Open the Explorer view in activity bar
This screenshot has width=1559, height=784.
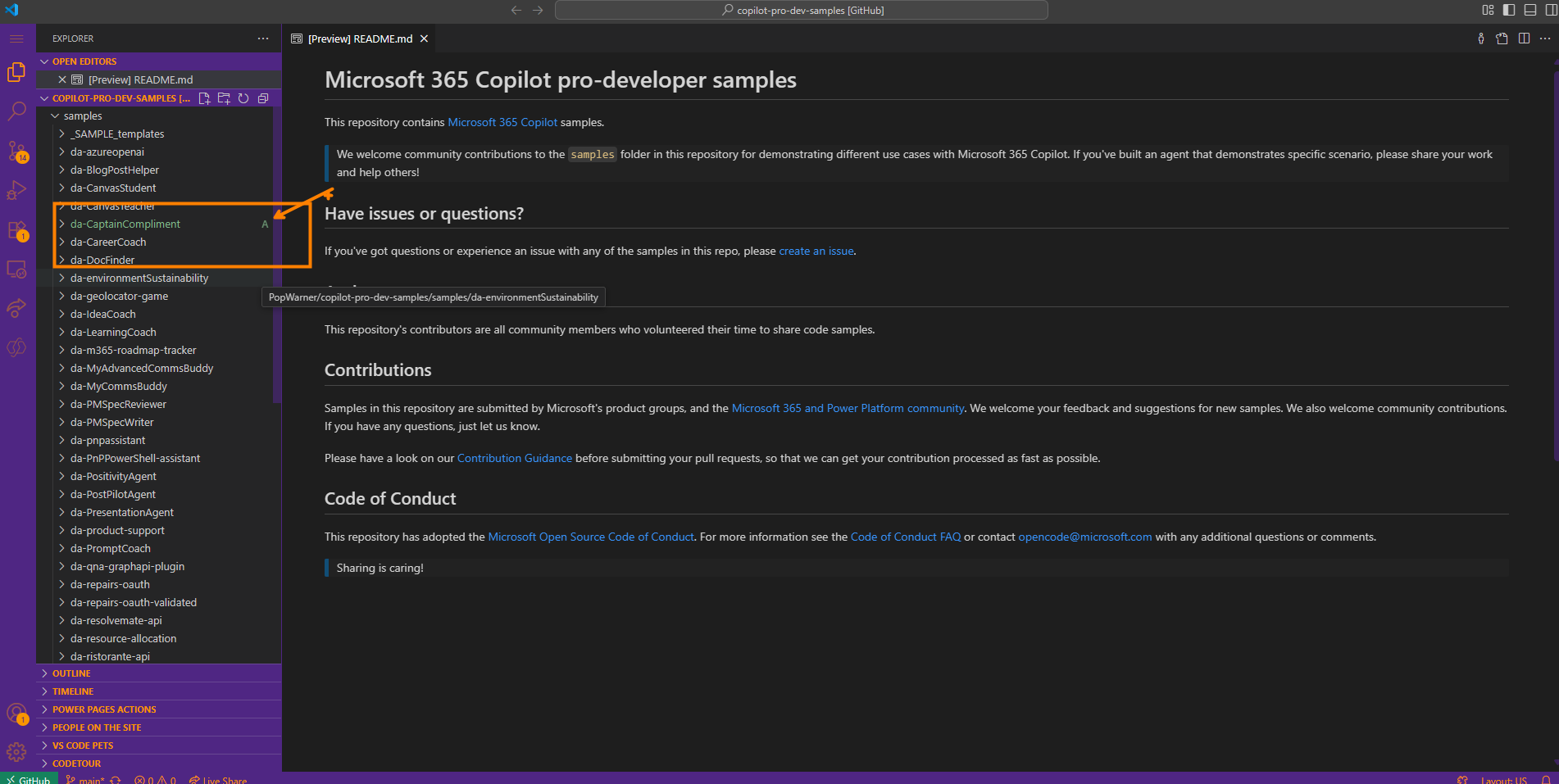(16, 72)
